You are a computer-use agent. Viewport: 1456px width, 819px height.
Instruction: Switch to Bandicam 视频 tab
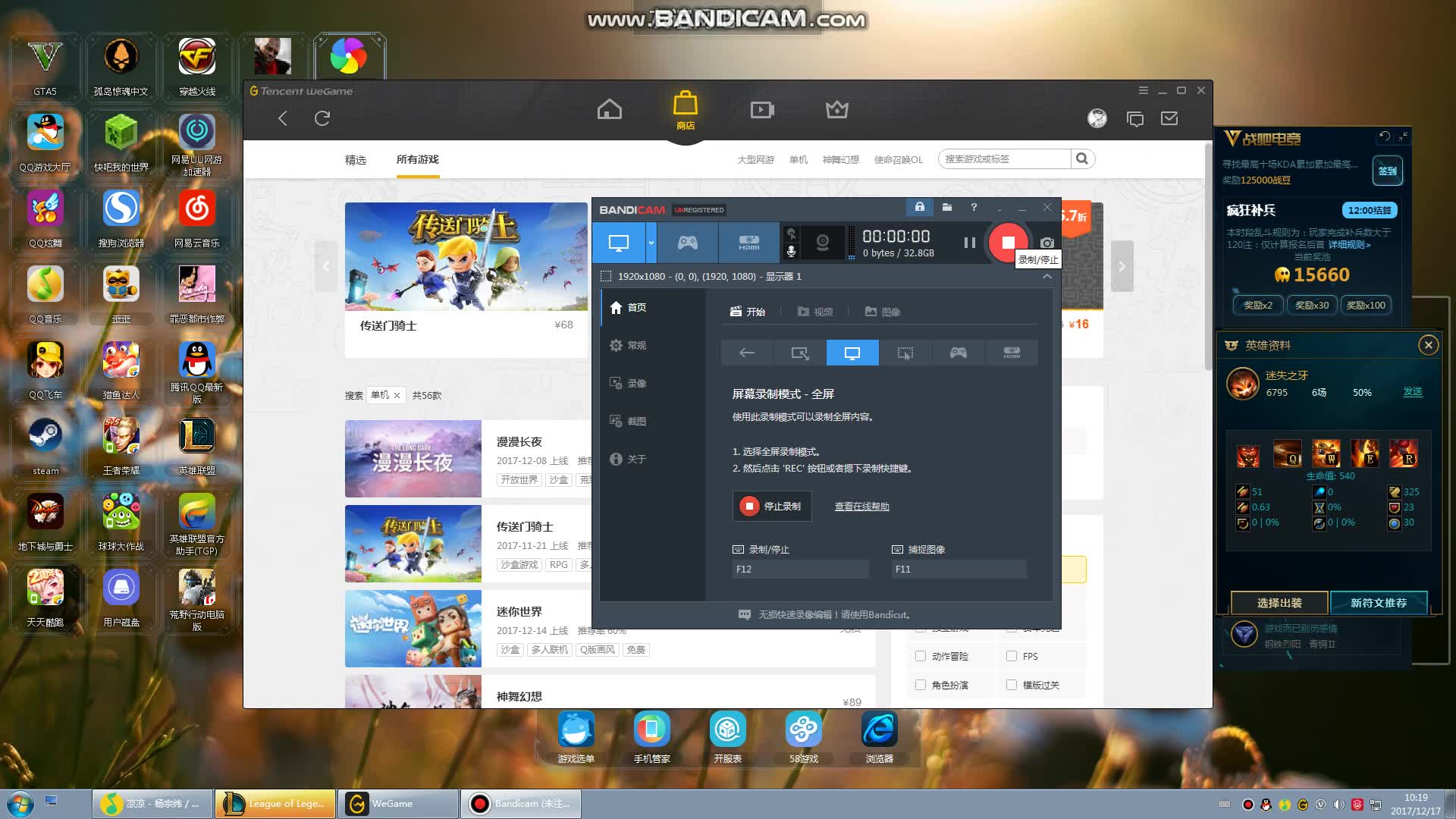click(x=815, y=312)
